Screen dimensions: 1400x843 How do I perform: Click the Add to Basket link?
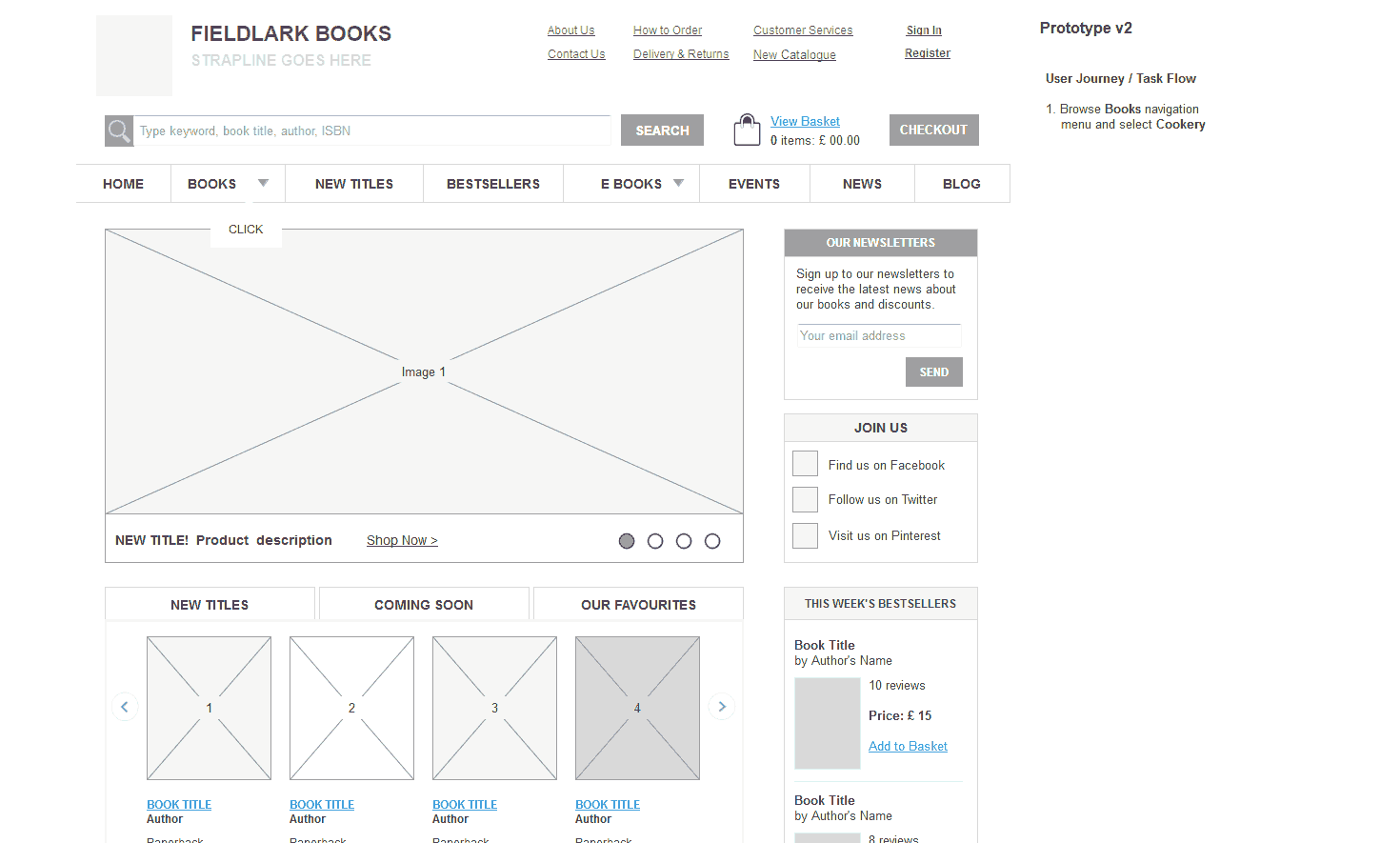pos(907,746)
